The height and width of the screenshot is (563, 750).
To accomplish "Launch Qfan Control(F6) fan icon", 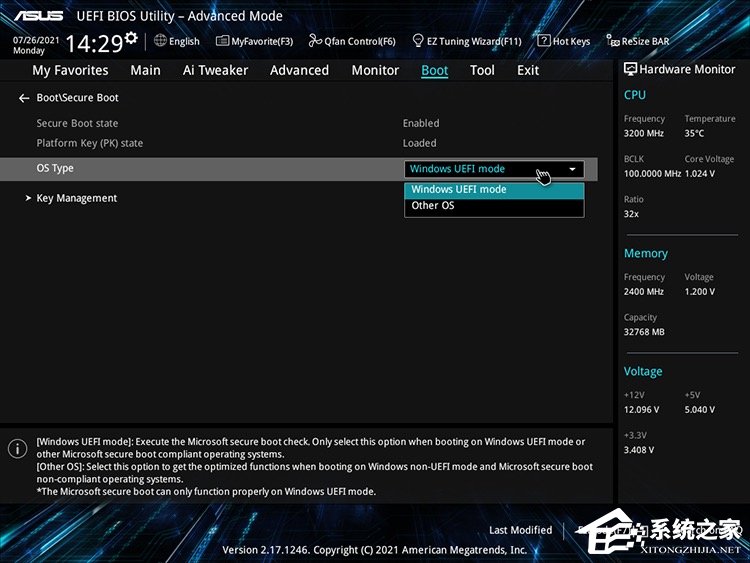I will (x=315, y=41).
